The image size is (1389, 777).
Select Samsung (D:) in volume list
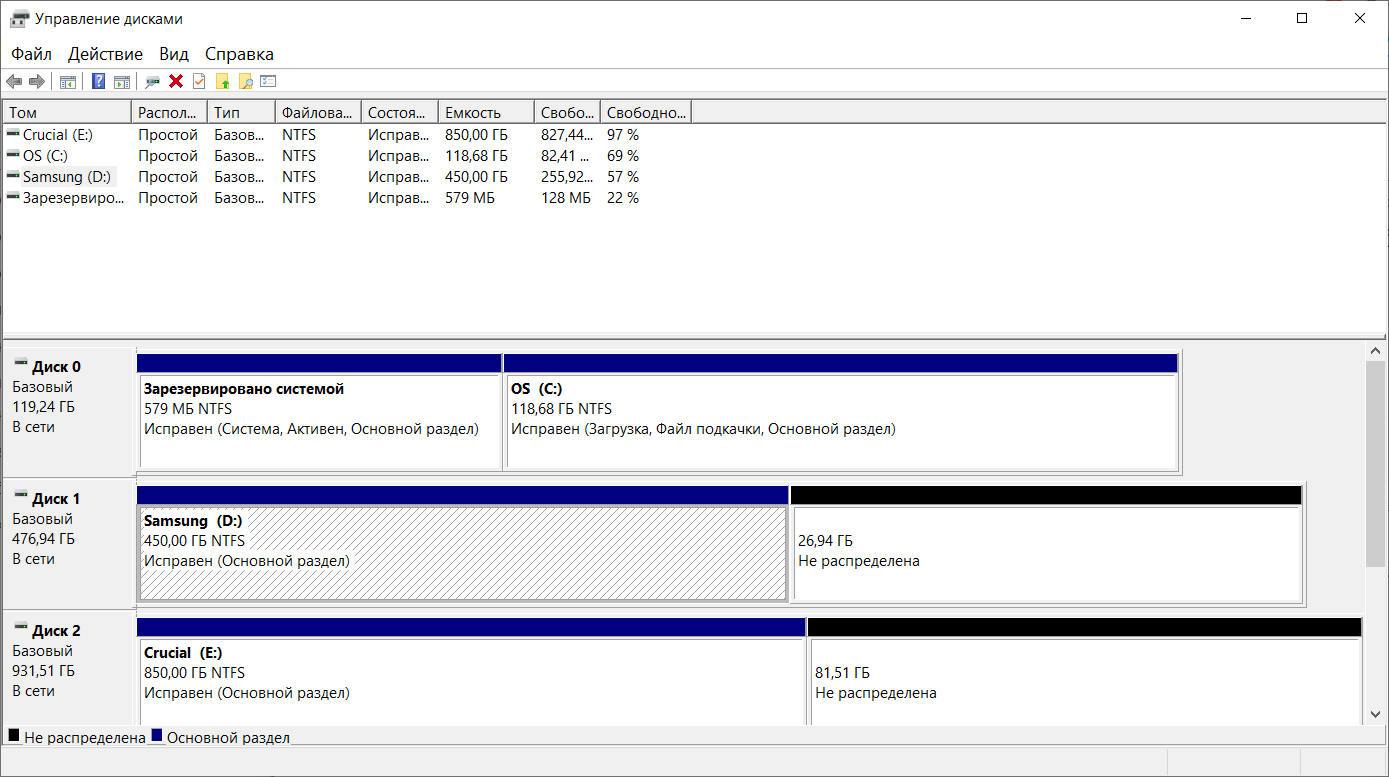(x=68, y=176)
